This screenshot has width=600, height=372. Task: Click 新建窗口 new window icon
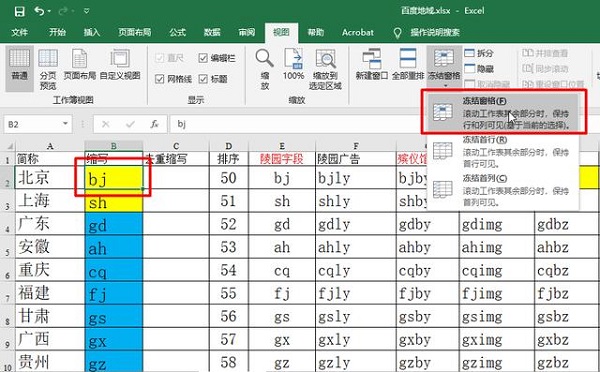point(371,64)
